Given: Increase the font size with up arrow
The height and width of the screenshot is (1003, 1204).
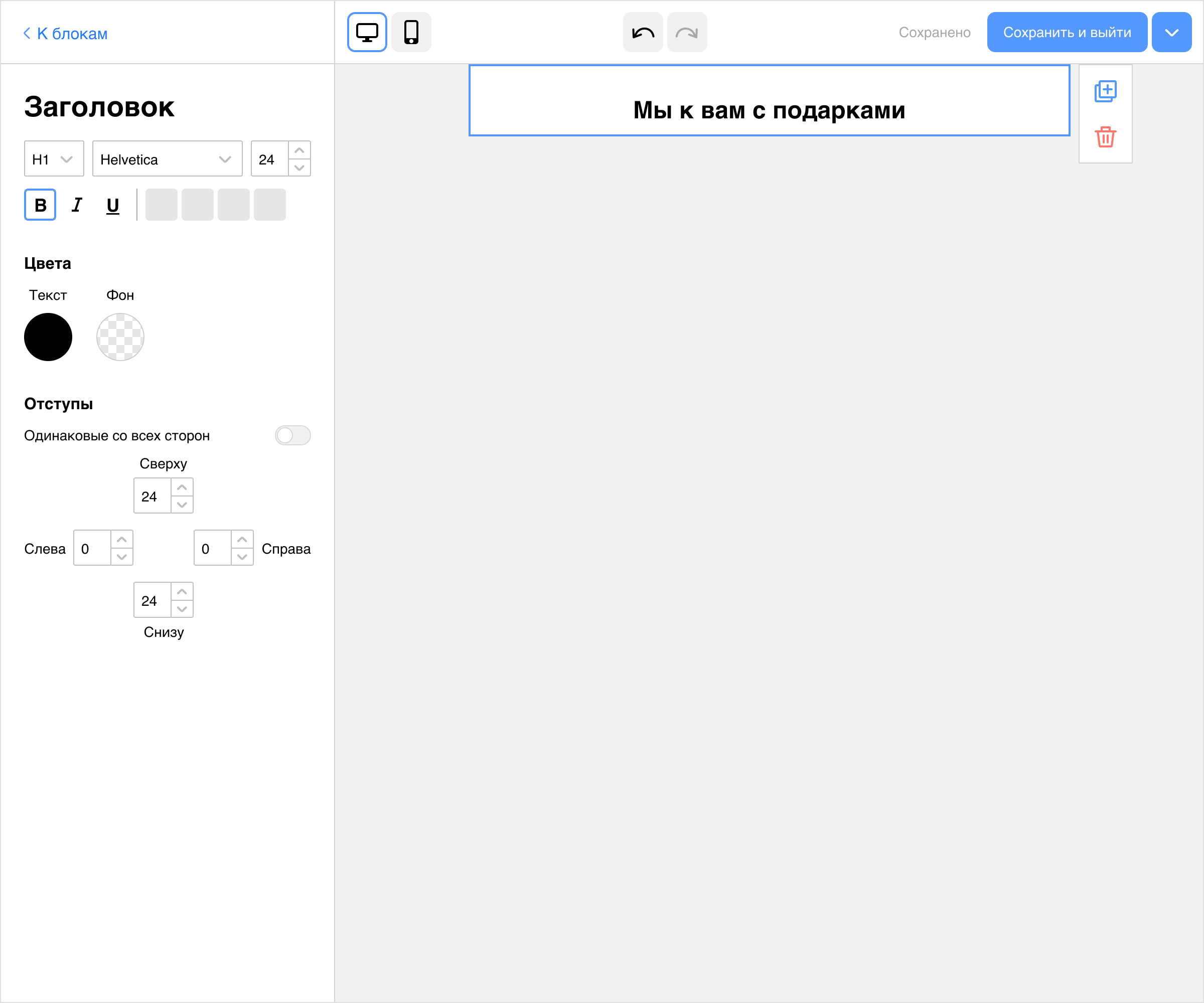Looking at the screenshot, I should (299, 150).
